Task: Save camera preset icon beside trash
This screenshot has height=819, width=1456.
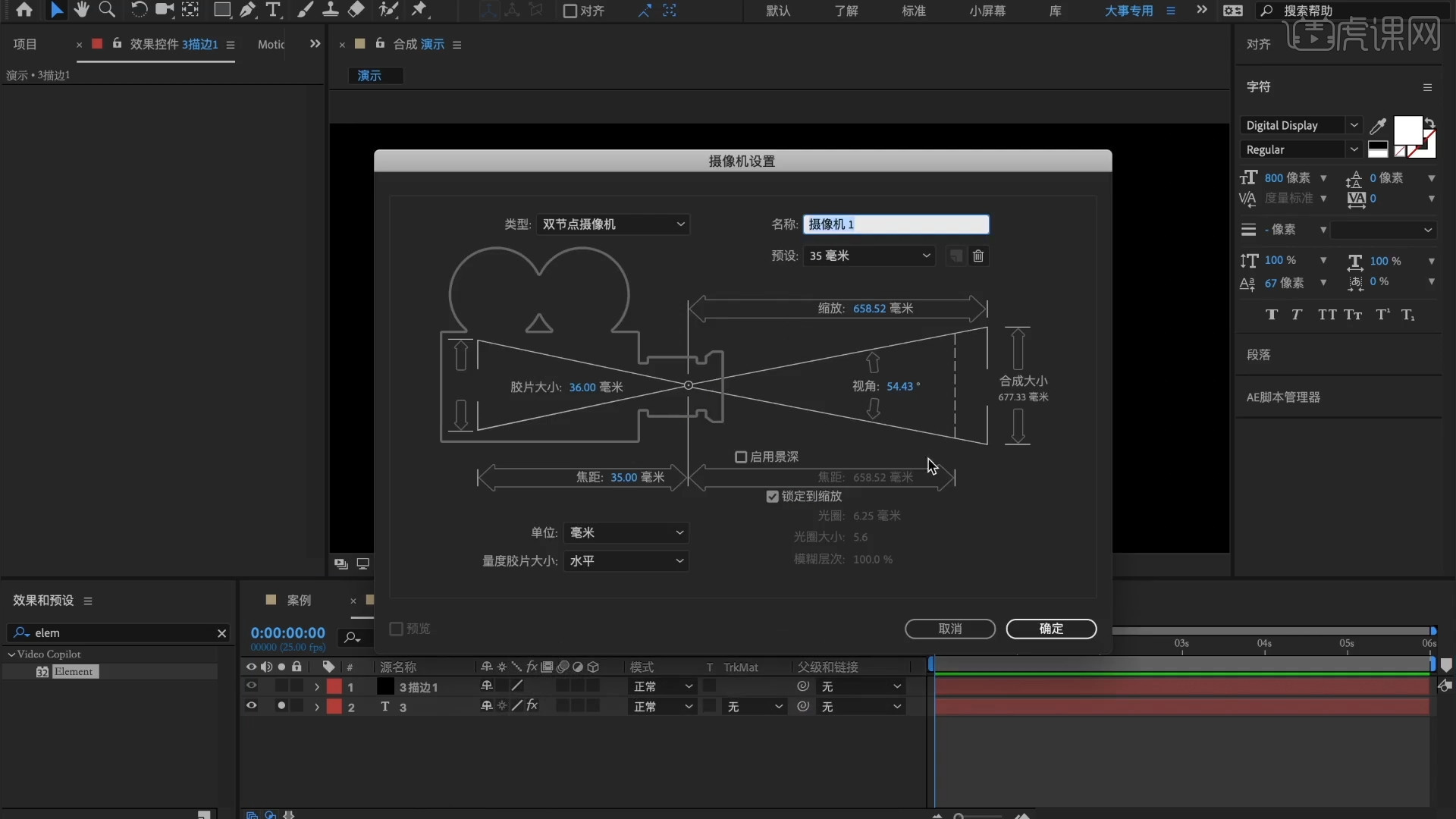Action: [x=956, y=256]
